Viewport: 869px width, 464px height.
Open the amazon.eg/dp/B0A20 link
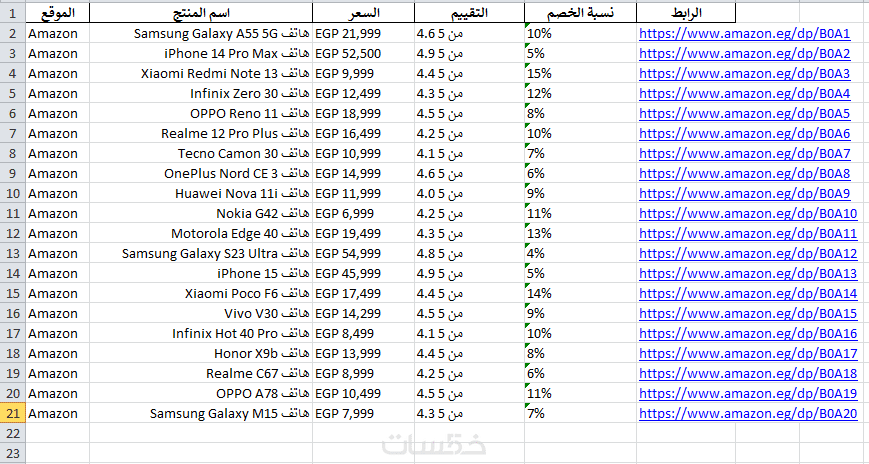point(748,413)
